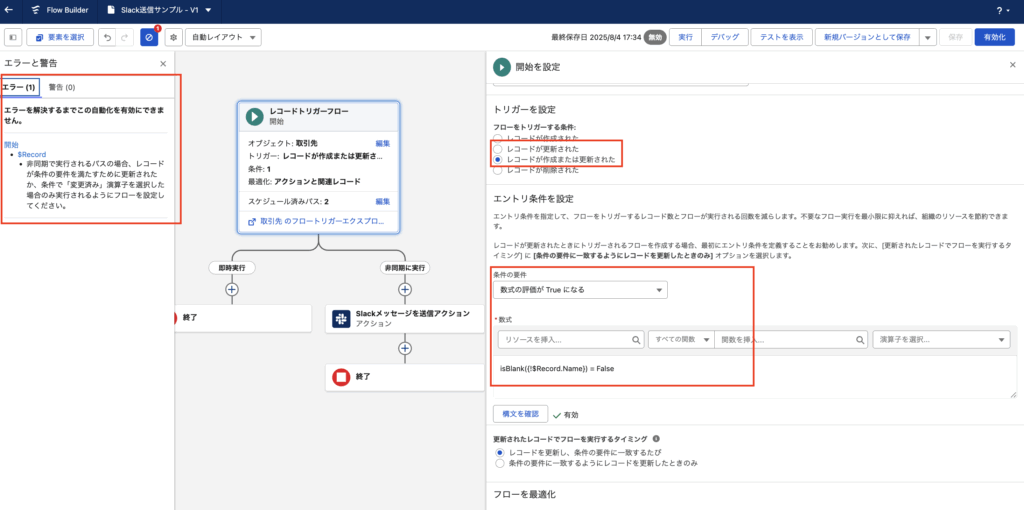Expand the 条件の要件 combobox
The image size is (1024, 510).
[580, 290]
